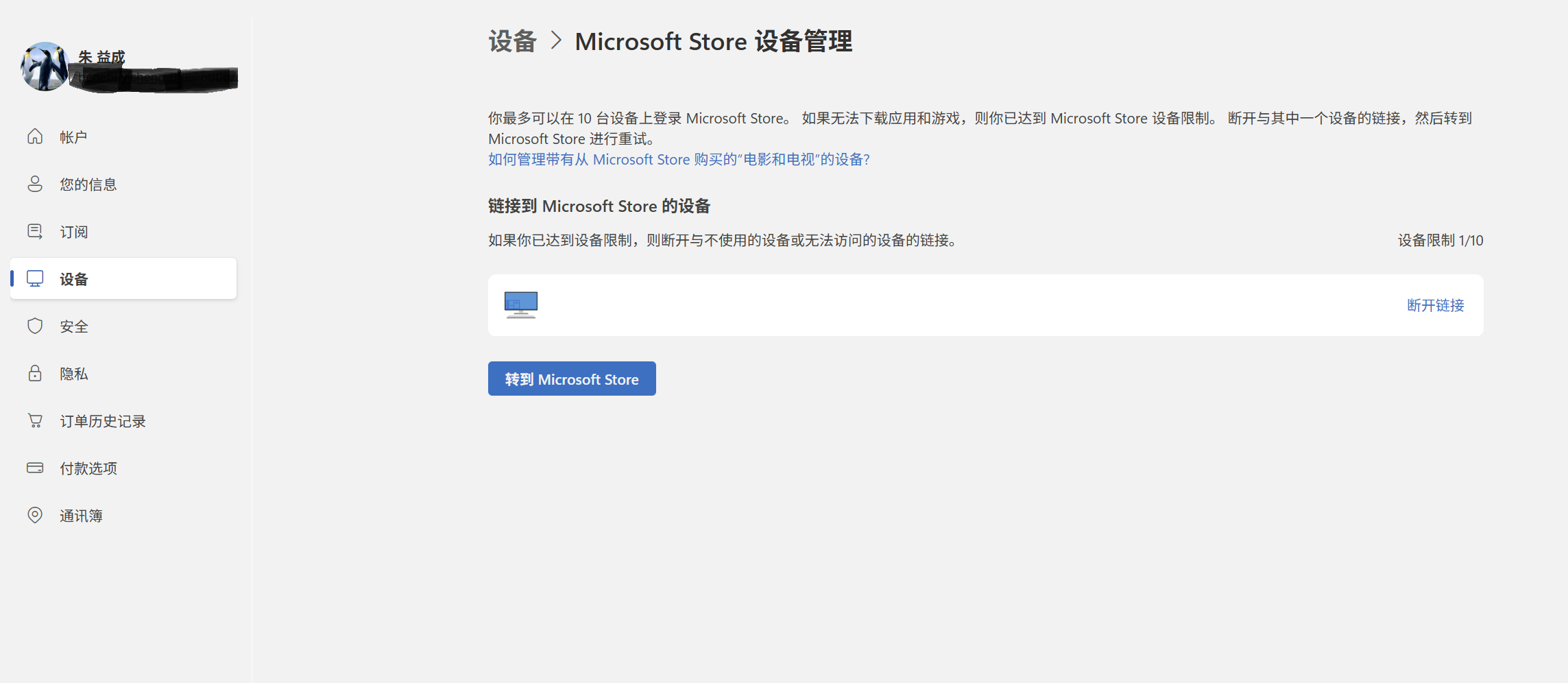Click the subscription icon beside 订阅
1568x683 pixels.
(35, 231)
